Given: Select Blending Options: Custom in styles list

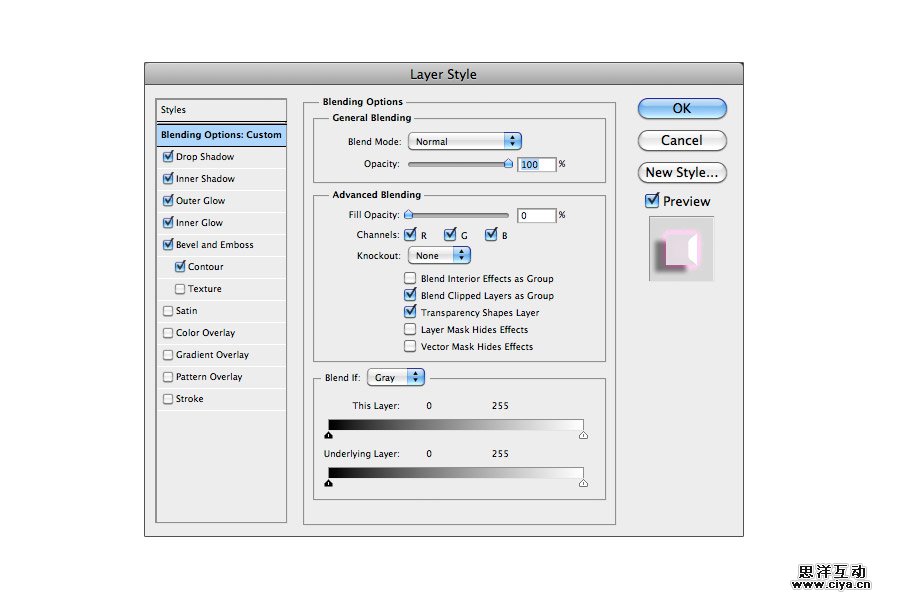Looking at the screenshot, I should pyautogui.click(x=221, y=135).
